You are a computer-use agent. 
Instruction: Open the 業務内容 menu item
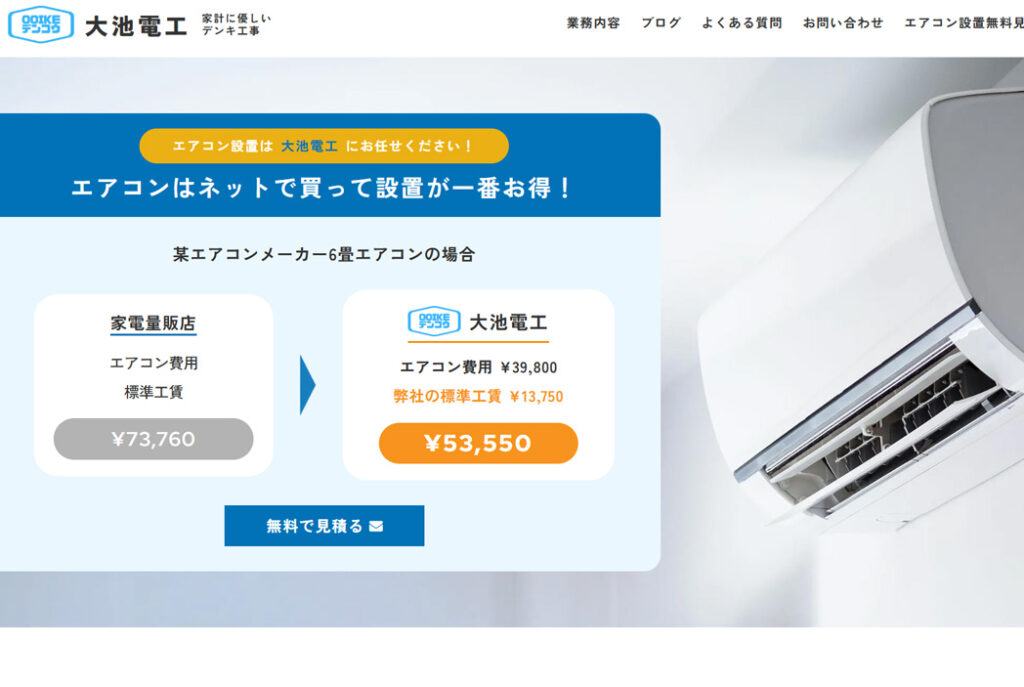(x=593, y=23)
